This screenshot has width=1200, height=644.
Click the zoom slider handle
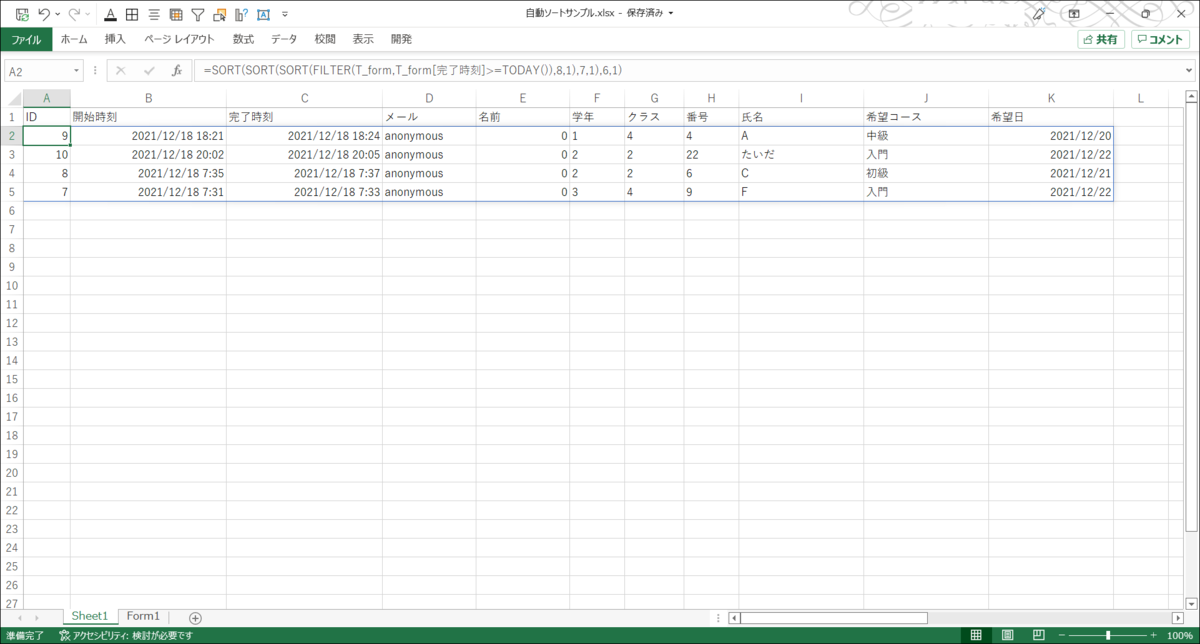(x=1107, y=635)
